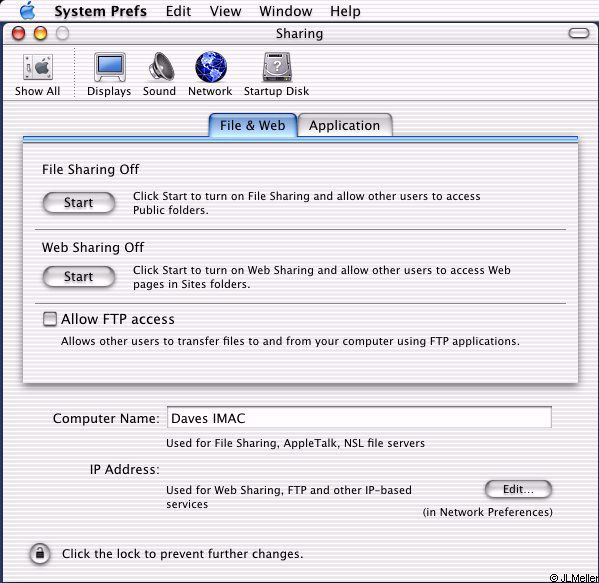The width and height of the screenshot is (599, 583).
Task: Open the Apple menu logo
Action: click(x=27, y=10)
